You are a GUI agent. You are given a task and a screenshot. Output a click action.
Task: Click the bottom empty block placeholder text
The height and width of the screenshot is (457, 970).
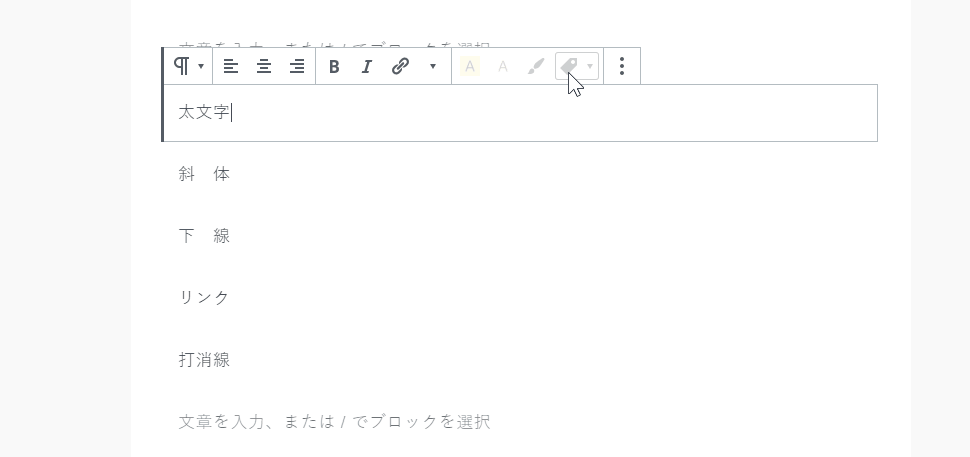click(335, 422)
